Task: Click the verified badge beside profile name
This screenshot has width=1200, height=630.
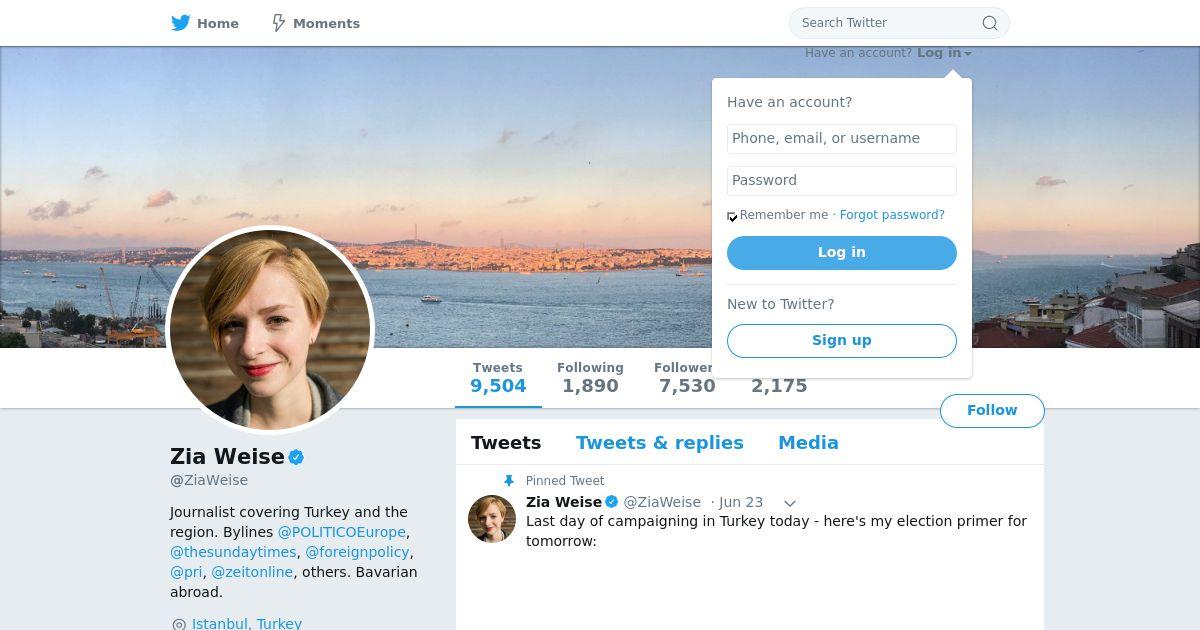Action: (296, 457)
